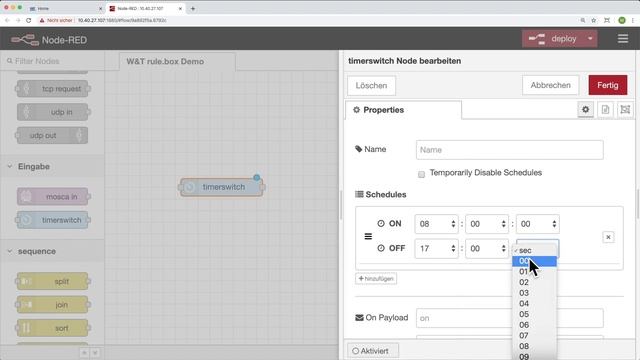Click the Fertig button

(607, 85)
